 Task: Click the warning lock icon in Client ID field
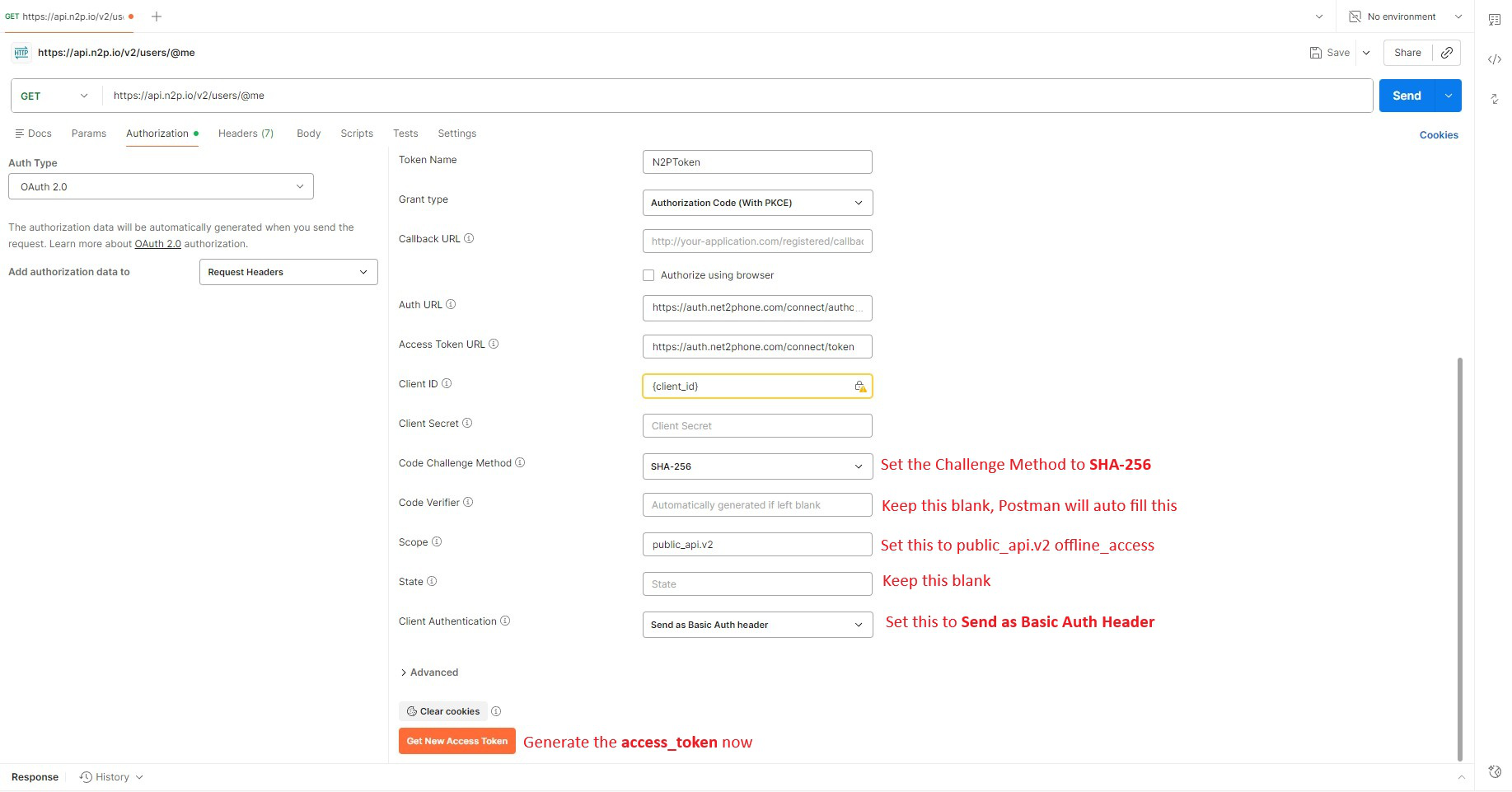click(860, 387)
